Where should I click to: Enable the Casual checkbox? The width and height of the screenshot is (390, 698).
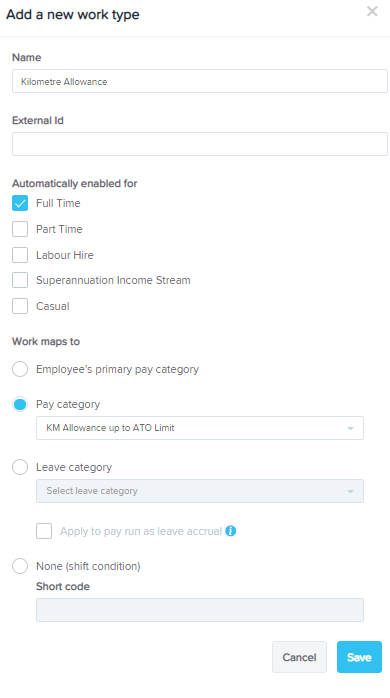point(20,306)
